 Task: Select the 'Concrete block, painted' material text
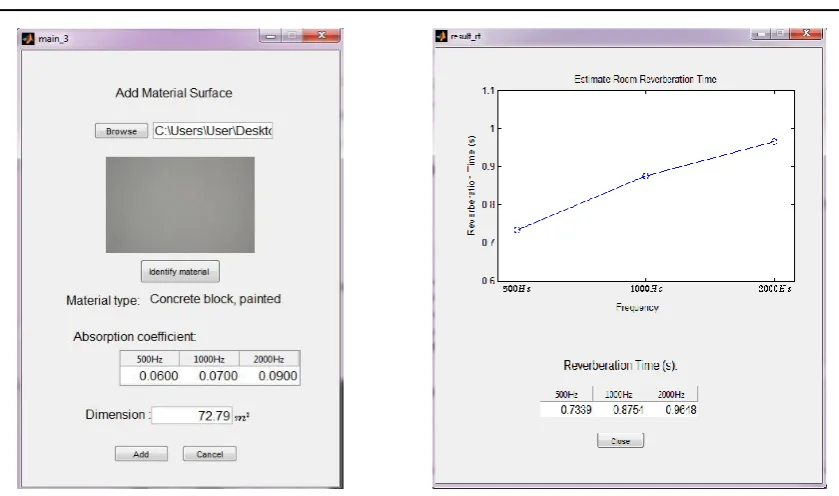click(x=215, y=299)
